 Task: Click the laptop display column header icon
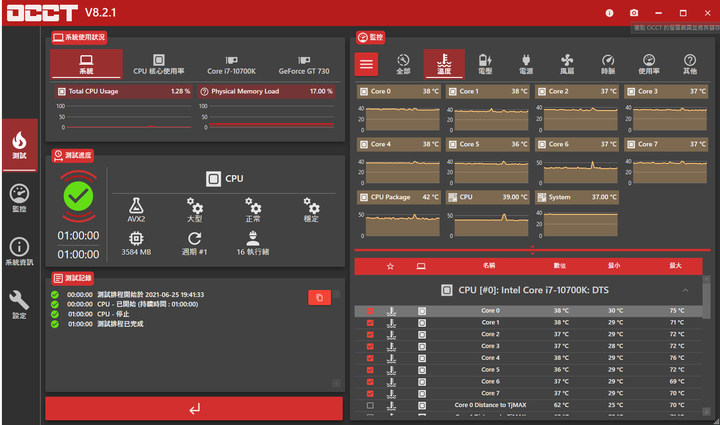pyautogui.click(x=421, y=266)
